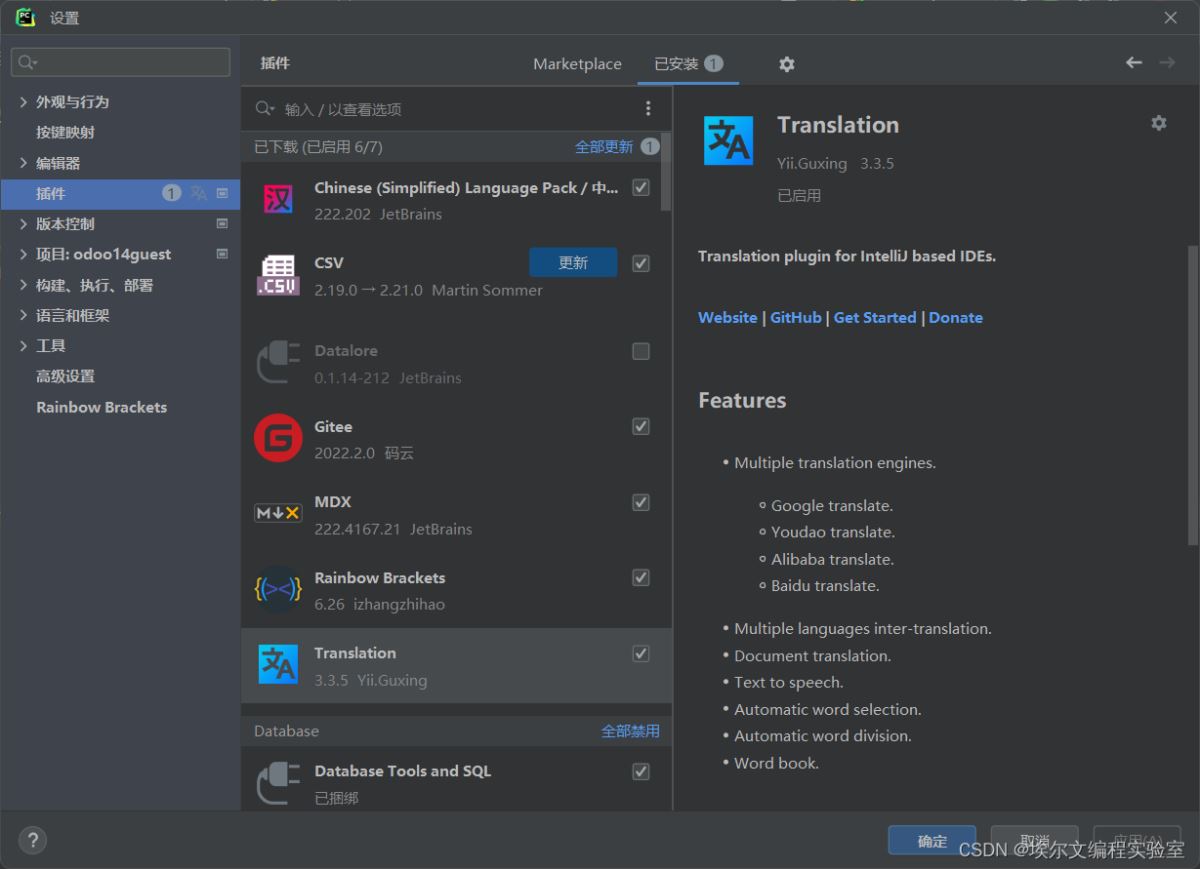Switch to the 已安装 tab
Image resolution: width=1200 pixels, height=869 pixels.
coord(677,64)
